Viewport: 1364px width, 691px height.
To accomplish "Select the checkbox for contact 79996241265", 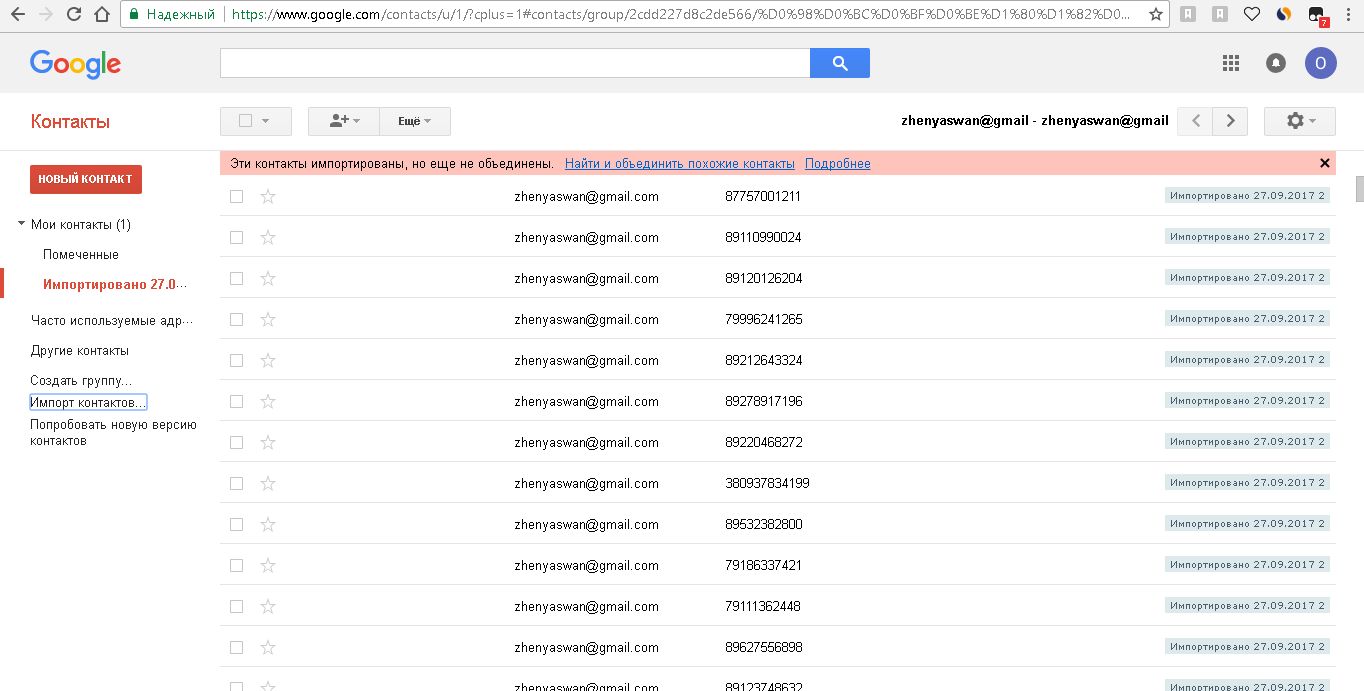I will coord(237,320).
